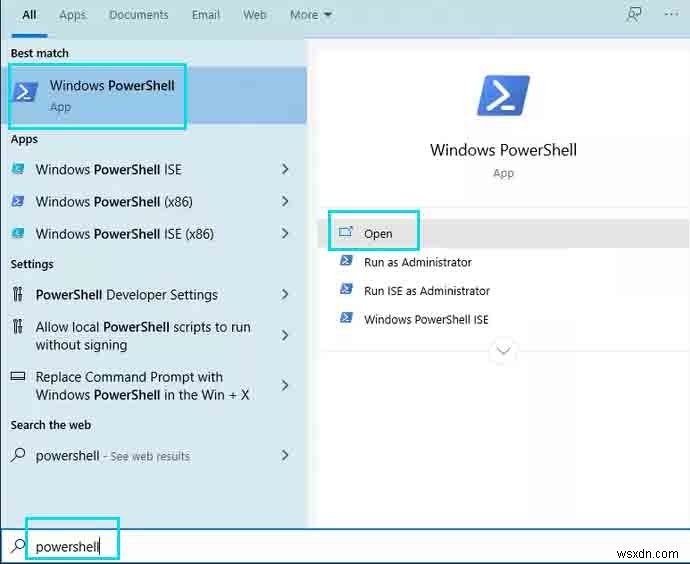Expand PowerShell Developer Settings arrow
690x564 pixels.
tap(285, 294)
